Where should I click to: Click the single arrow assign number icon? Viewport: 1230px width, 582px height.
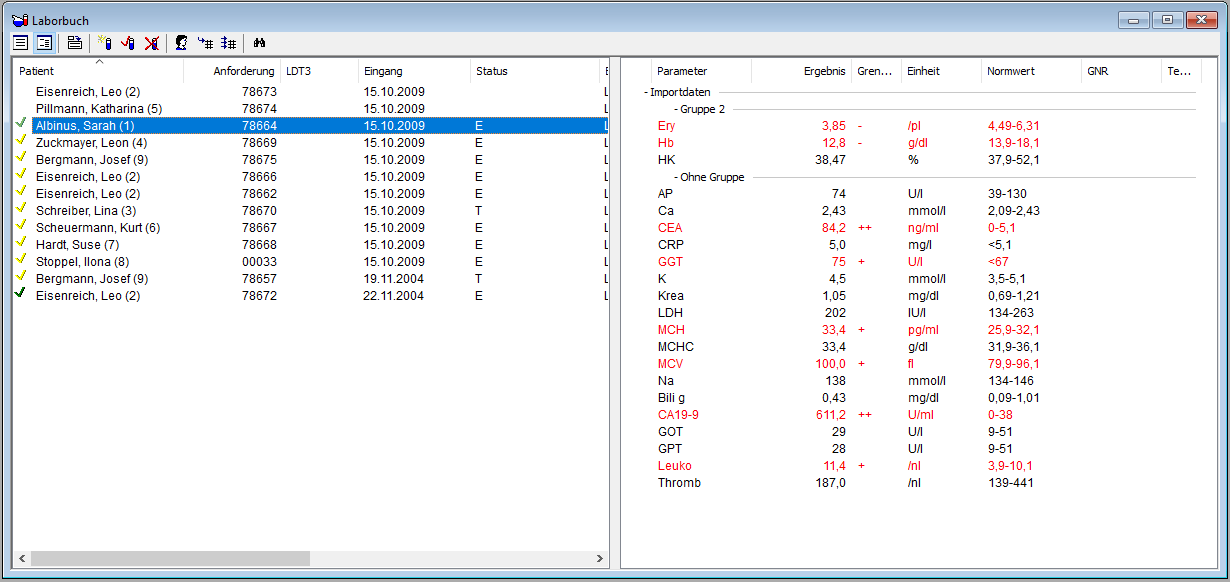click(x=205, y=43)
